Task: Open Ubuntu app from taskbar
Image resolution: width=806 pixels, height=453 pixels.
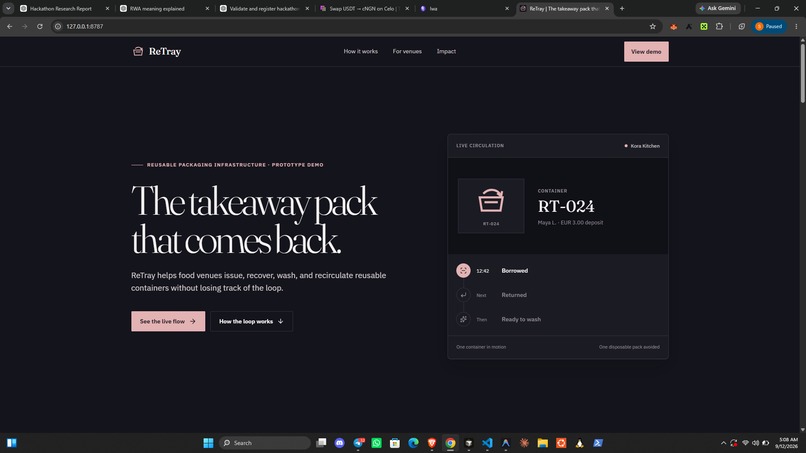Action: pos(561,443)
